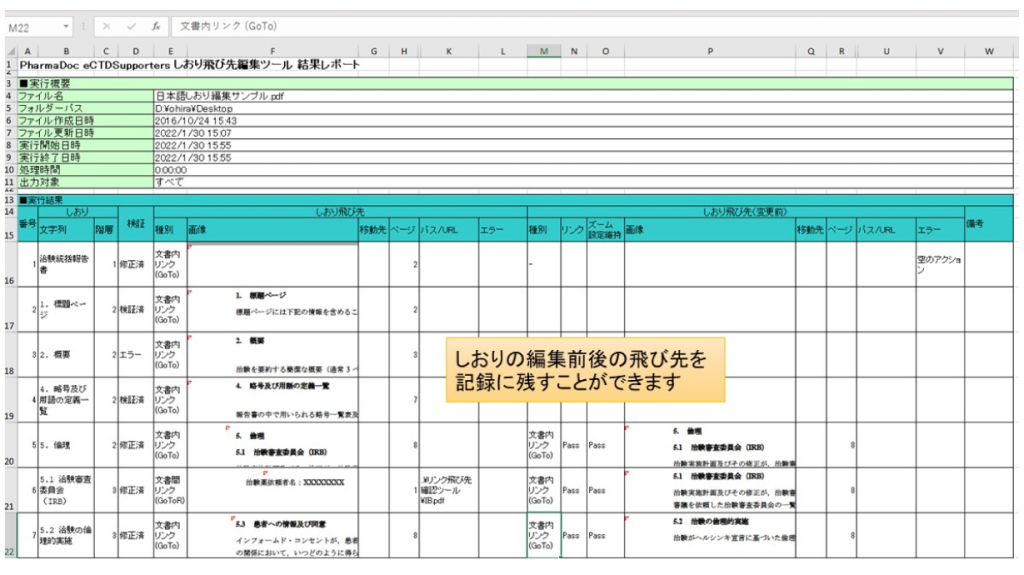Image resolution: width=1024 pixels, height=575 pixels.
Task: Select column P header
Action: [709, 51]
